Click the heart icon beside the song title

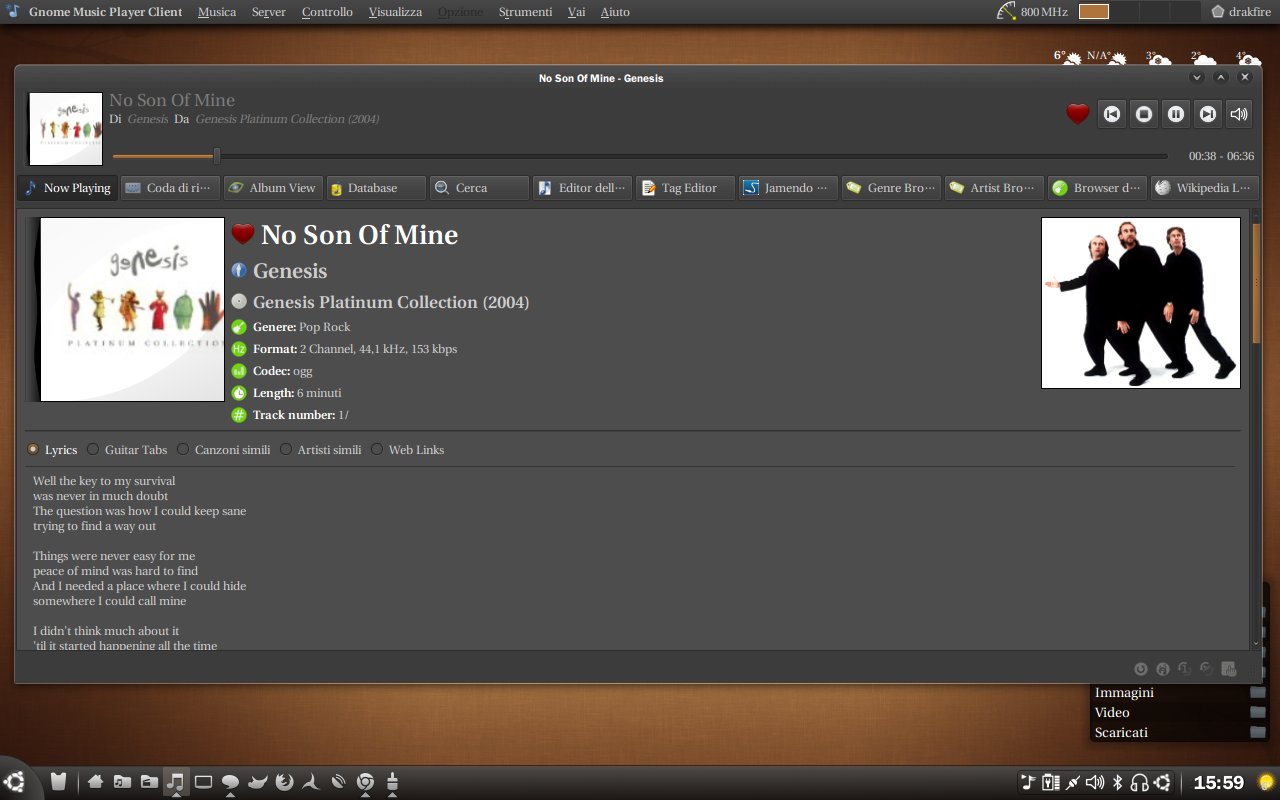pyautogui.click(x=242, y=234)
